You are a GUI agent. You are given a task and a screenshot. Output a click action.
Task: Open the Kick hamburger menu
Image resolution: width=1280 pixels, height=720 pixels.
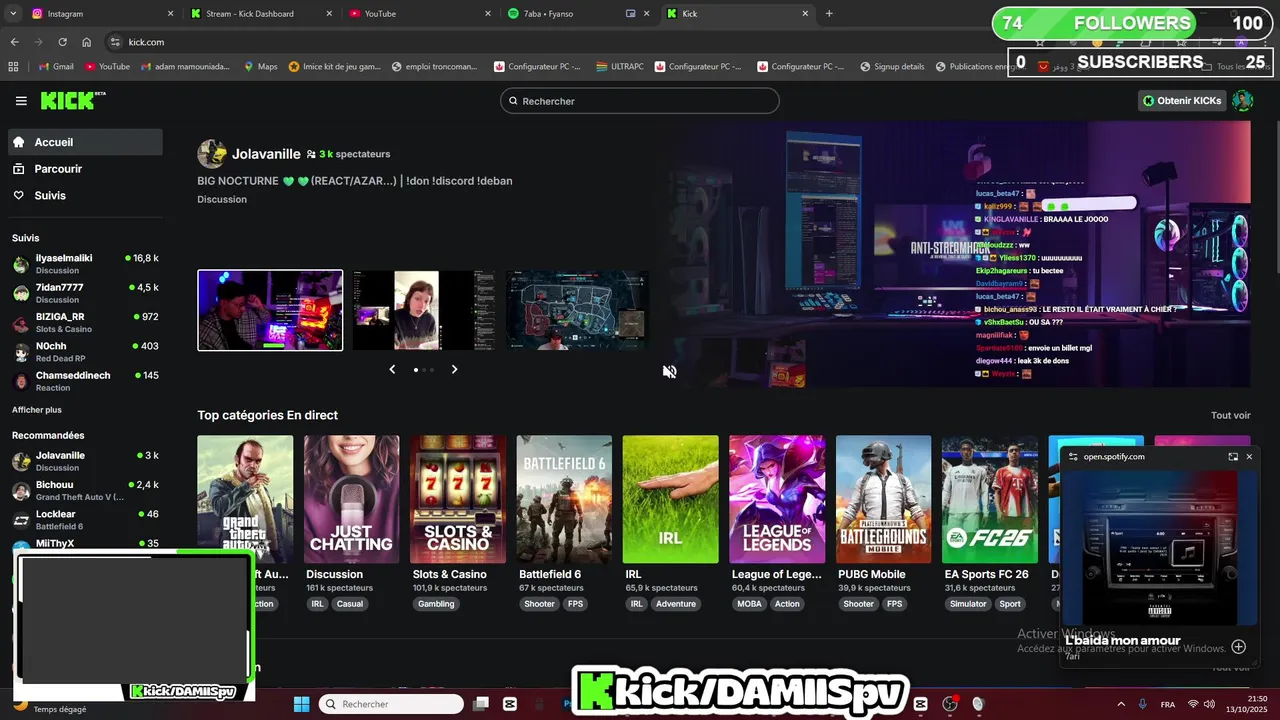pos(21,101)
